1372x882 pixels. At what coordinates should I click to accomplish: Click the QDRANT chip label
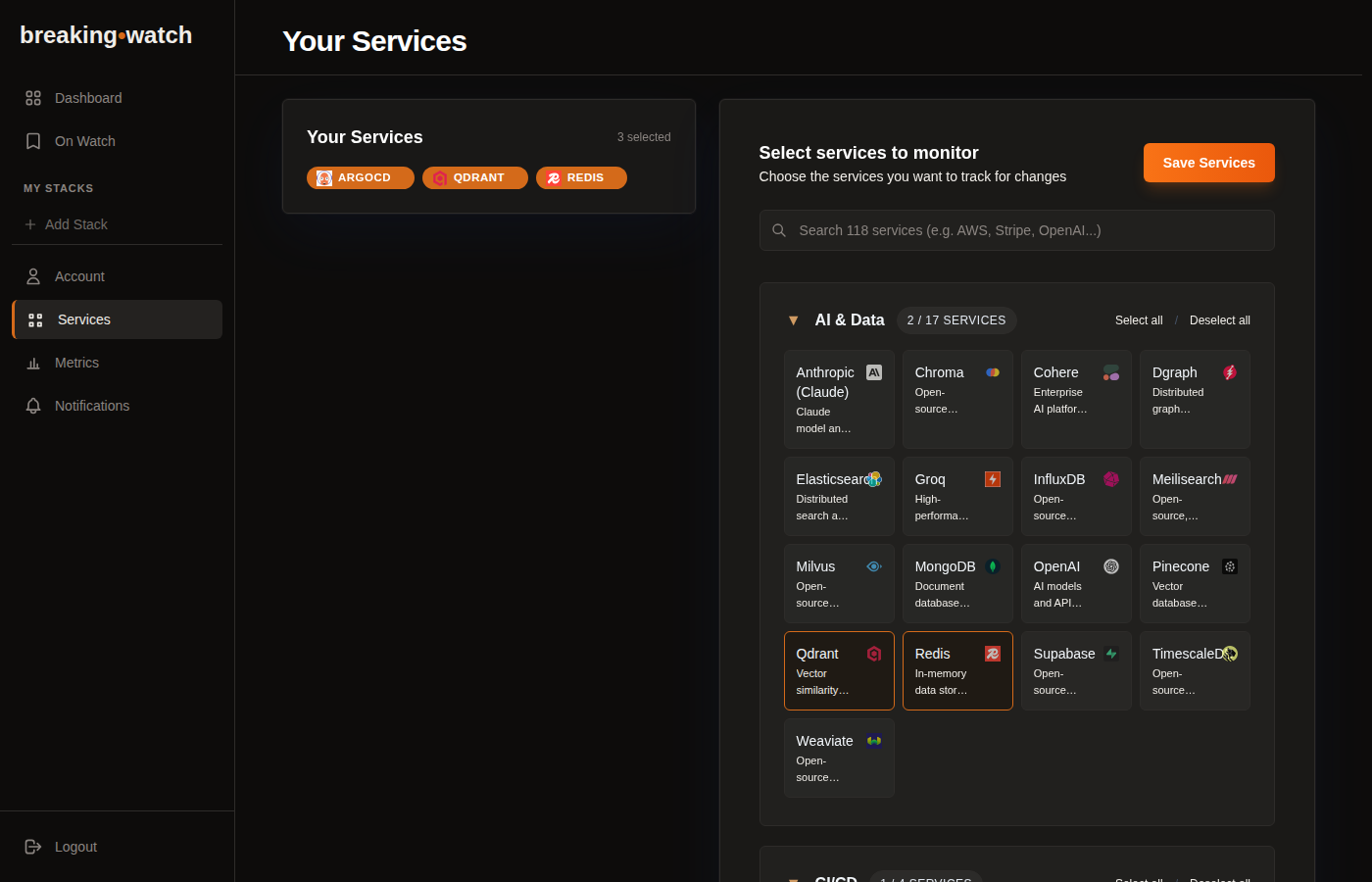[479, 178]
